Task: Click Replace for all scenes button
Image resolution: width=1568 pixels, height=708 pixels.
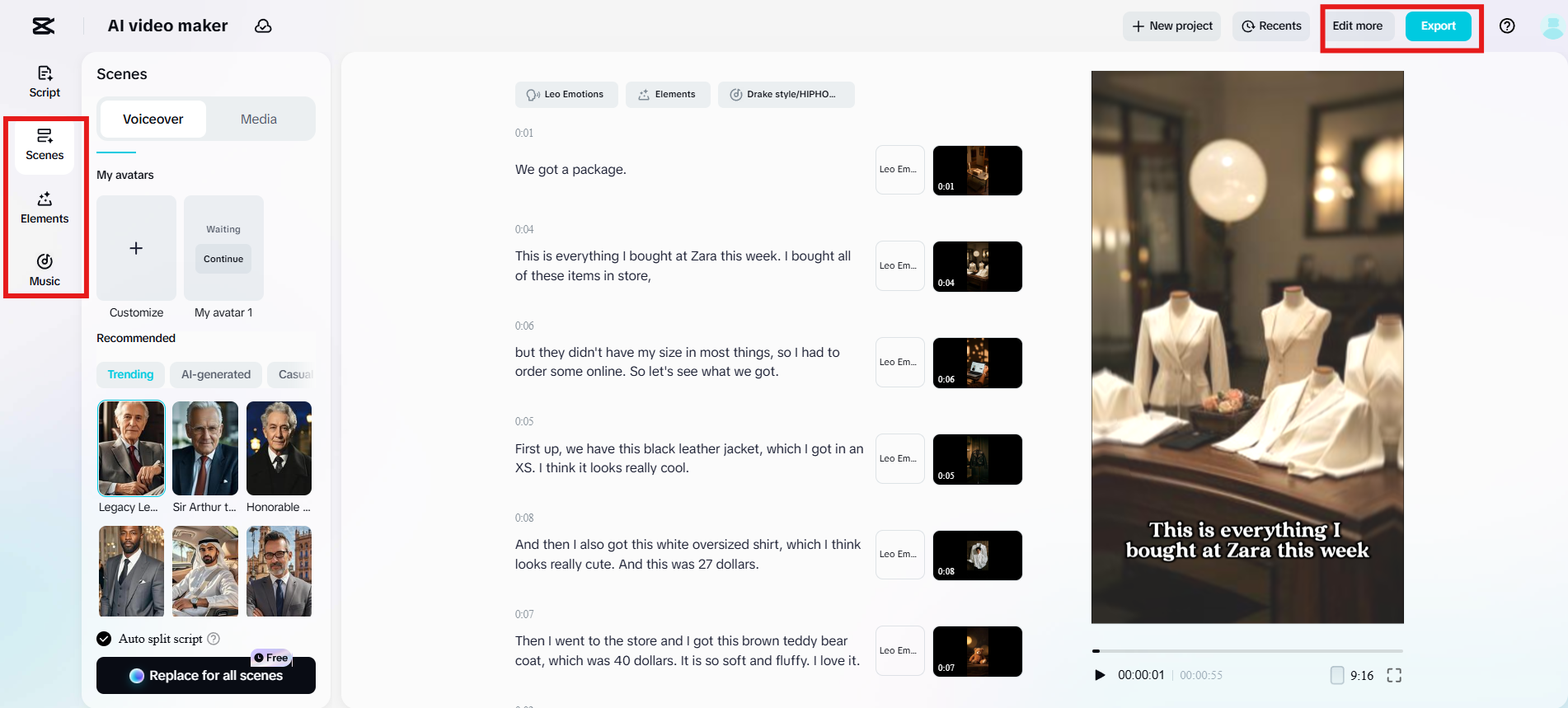Action: click(206, 676)
